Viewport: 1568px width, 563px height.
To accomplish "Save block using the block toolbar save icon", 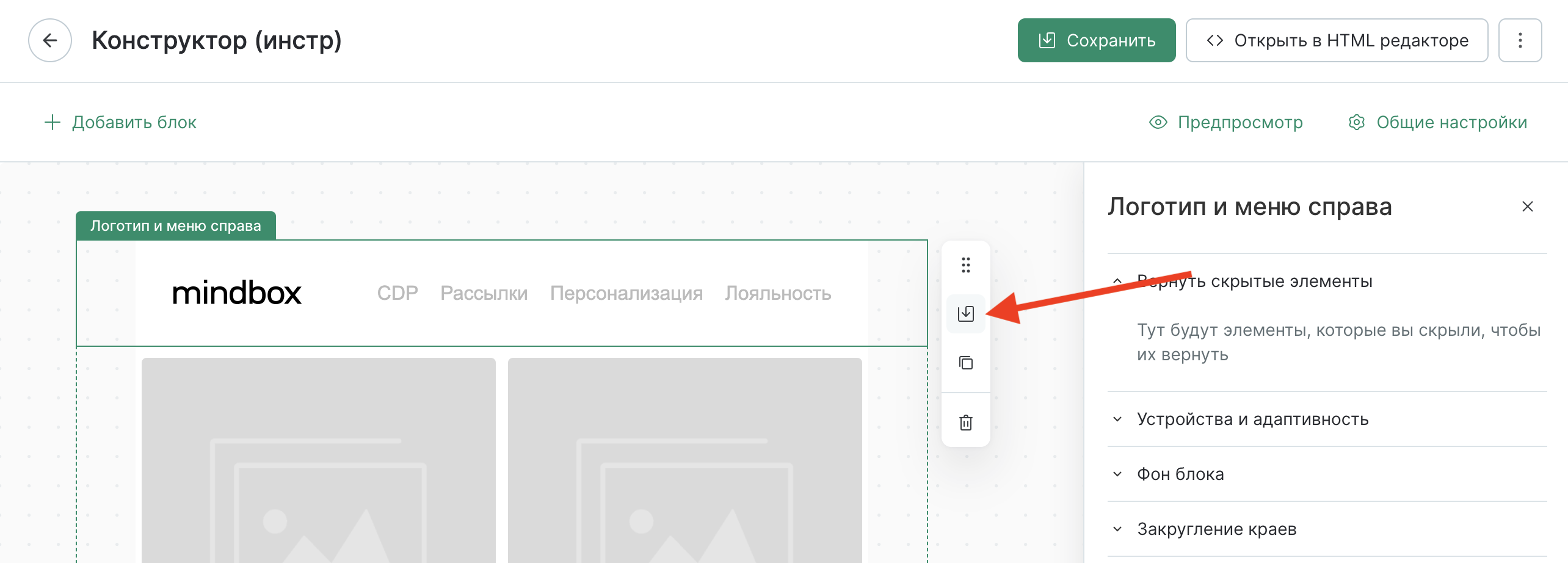I will (x=966, y=314).
